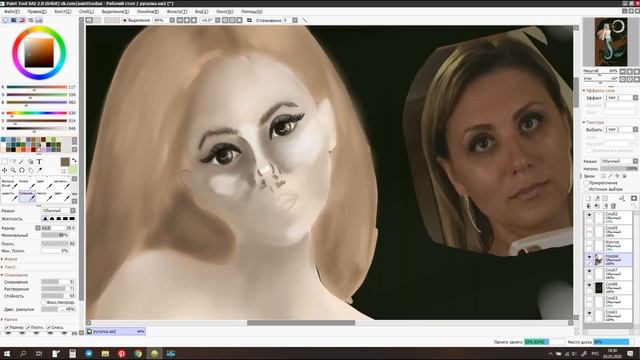Select the Hand pan tool
Image resolution: width=640 pixels, height=360 pixels.
coord(31,170)
